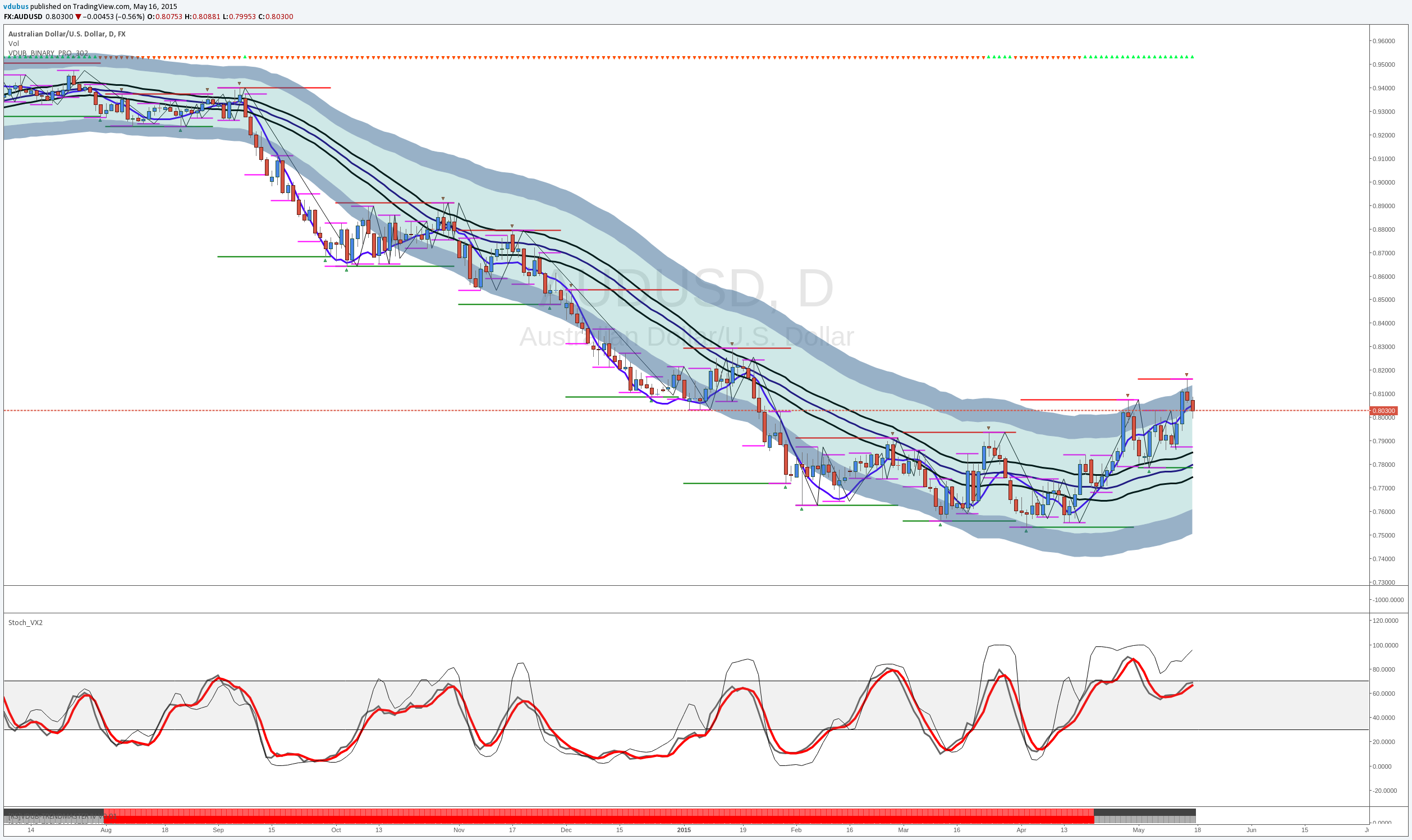Click the 0.95000 price axis label

point(1384,65)
